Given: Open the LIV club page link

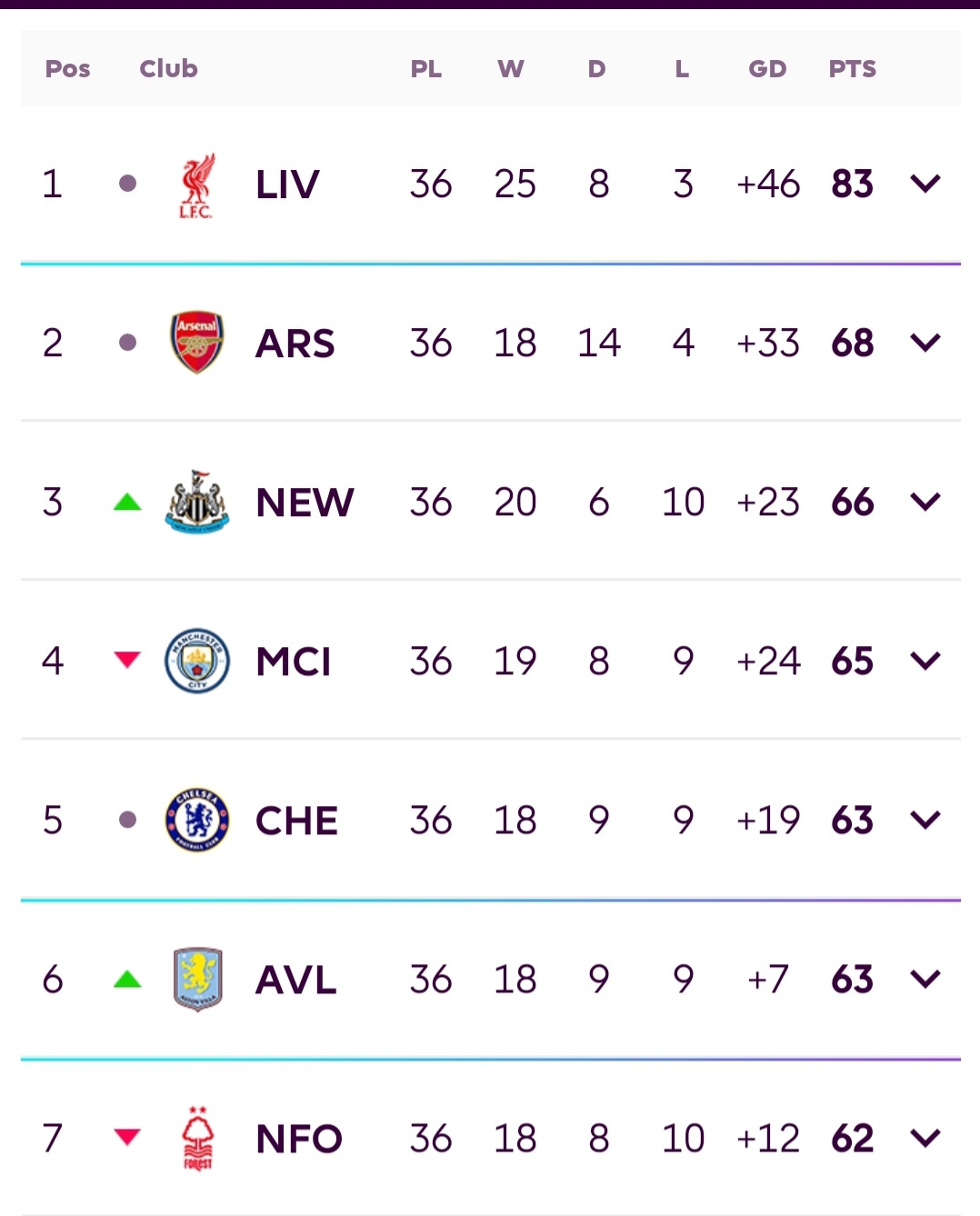Looking at the screenshot, I should pos(285,182).
